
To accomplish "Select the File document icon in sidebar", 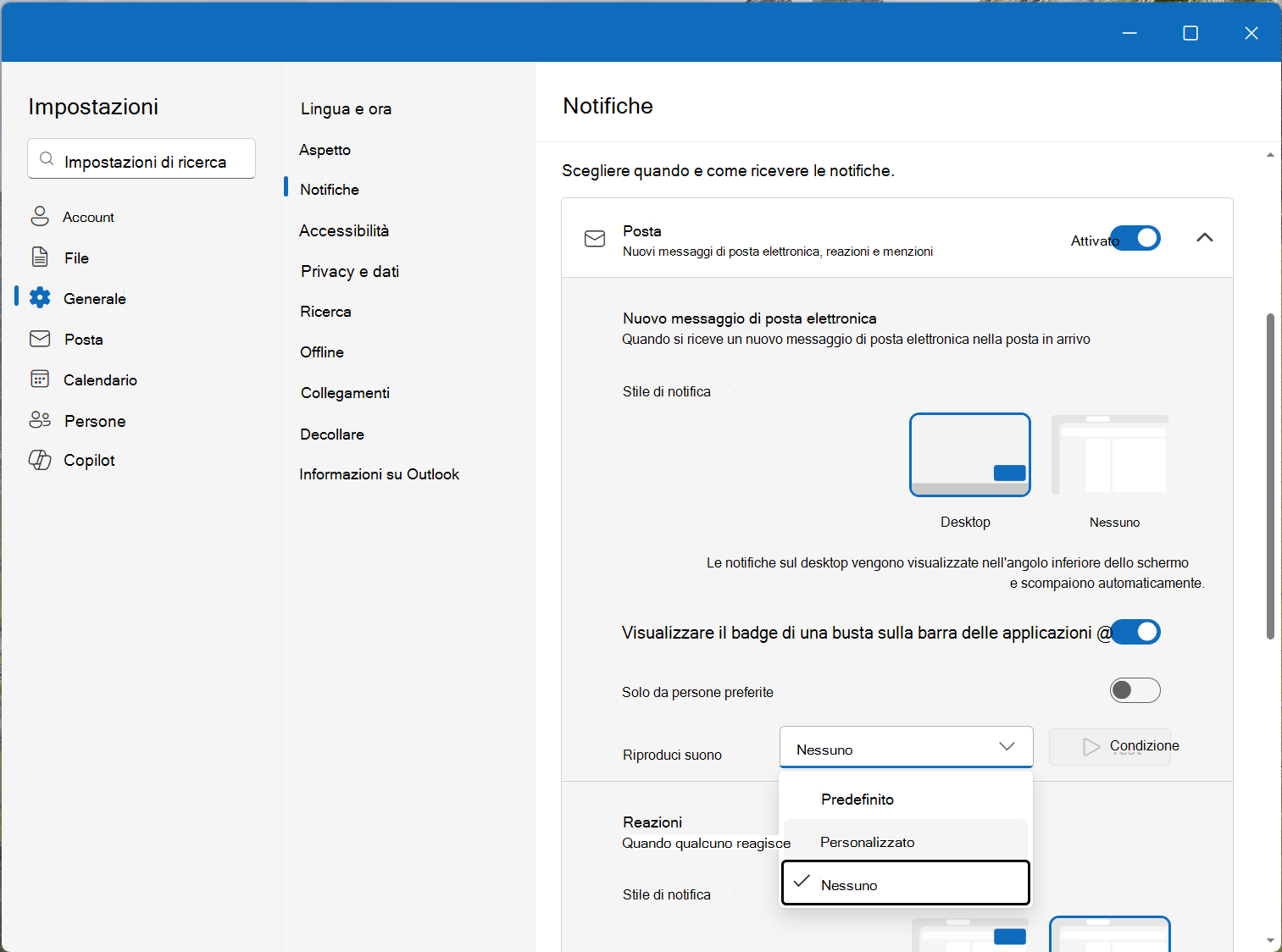I will [x=40, y=257].
